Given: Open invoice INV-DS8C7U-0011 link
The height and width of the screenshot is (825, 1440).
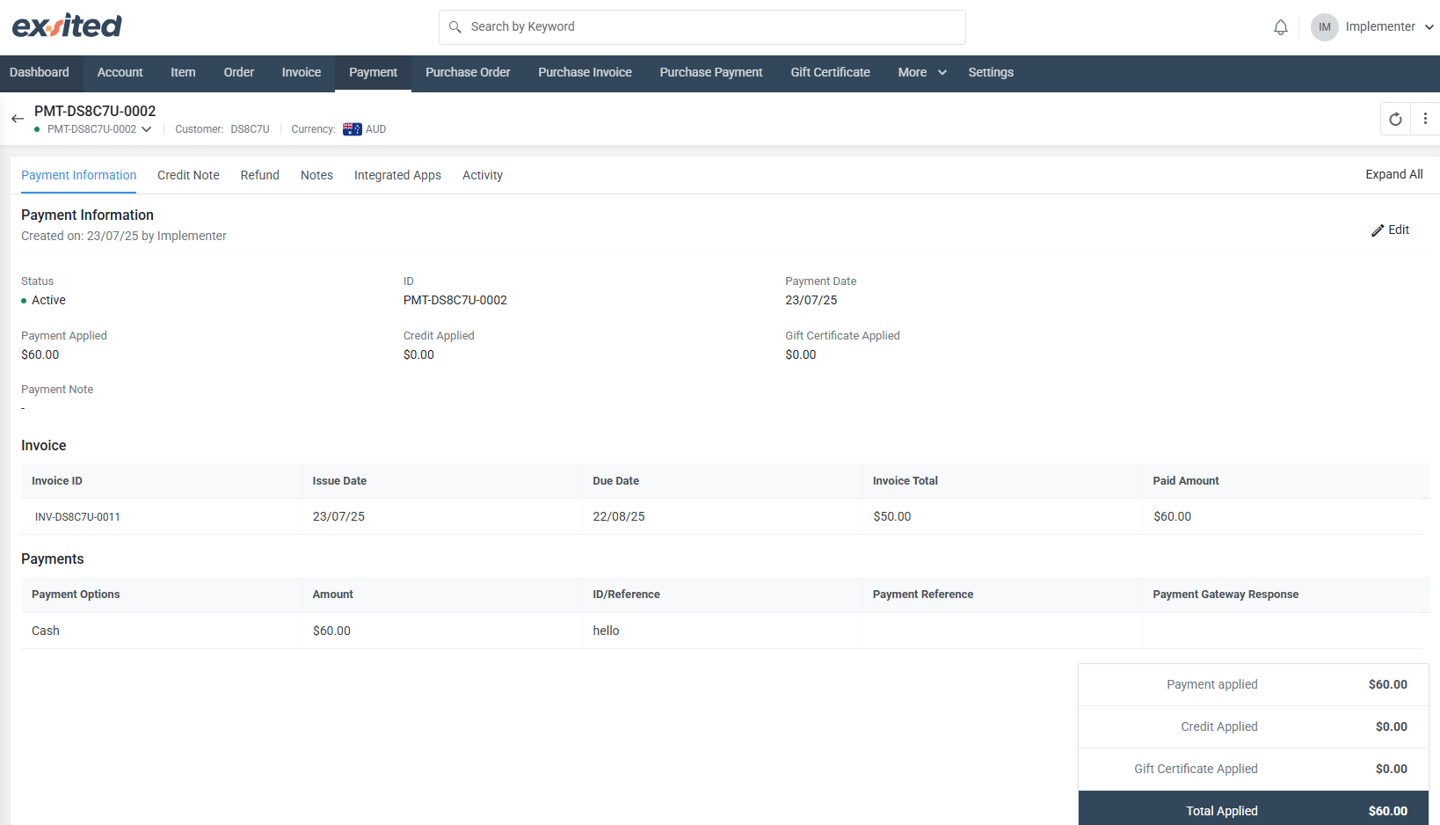Looking at the screenshot, I should (x=78, y=517).
